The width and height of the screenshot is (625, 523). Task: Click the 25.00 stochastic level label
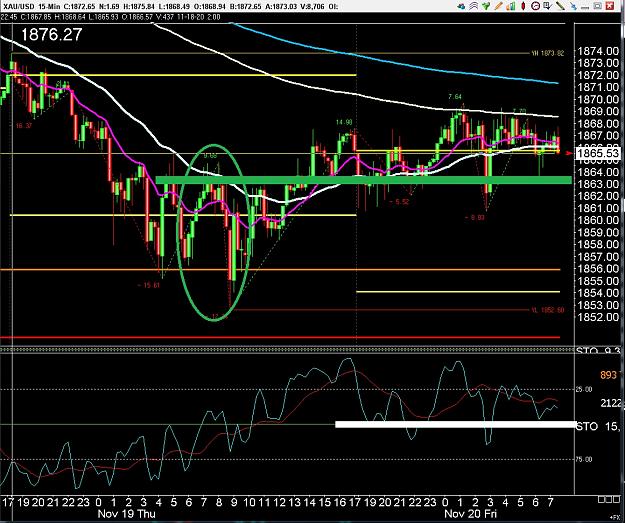coord(584,389)
